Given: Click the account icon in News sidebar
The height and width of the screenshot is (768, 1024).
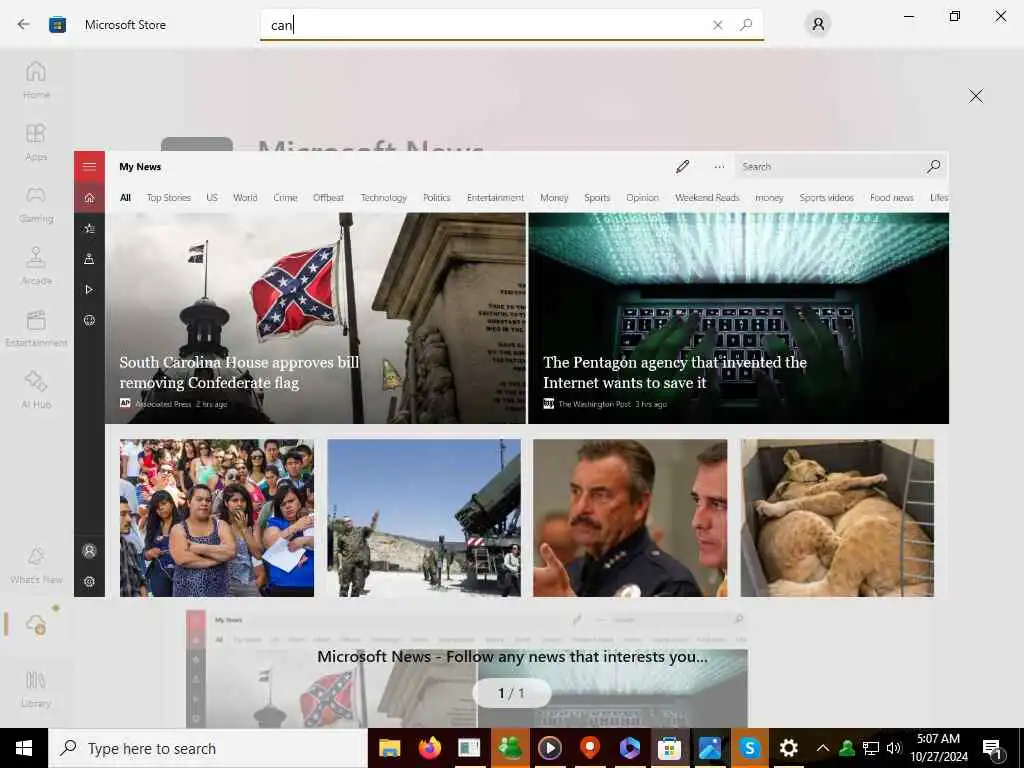Looking at the screenshot, I should pyautogui.click(x=89, y=551).
